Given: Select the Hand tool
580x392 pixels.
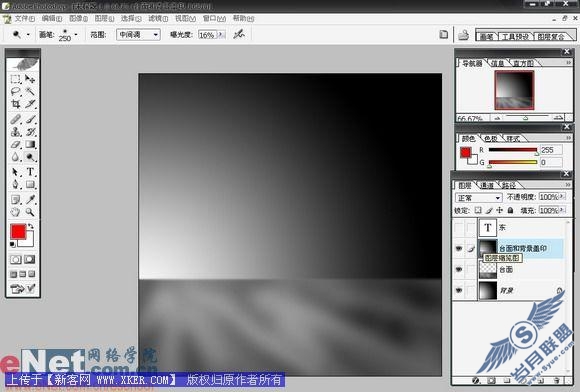Looking at the screenshot, I should coord(16,212).
